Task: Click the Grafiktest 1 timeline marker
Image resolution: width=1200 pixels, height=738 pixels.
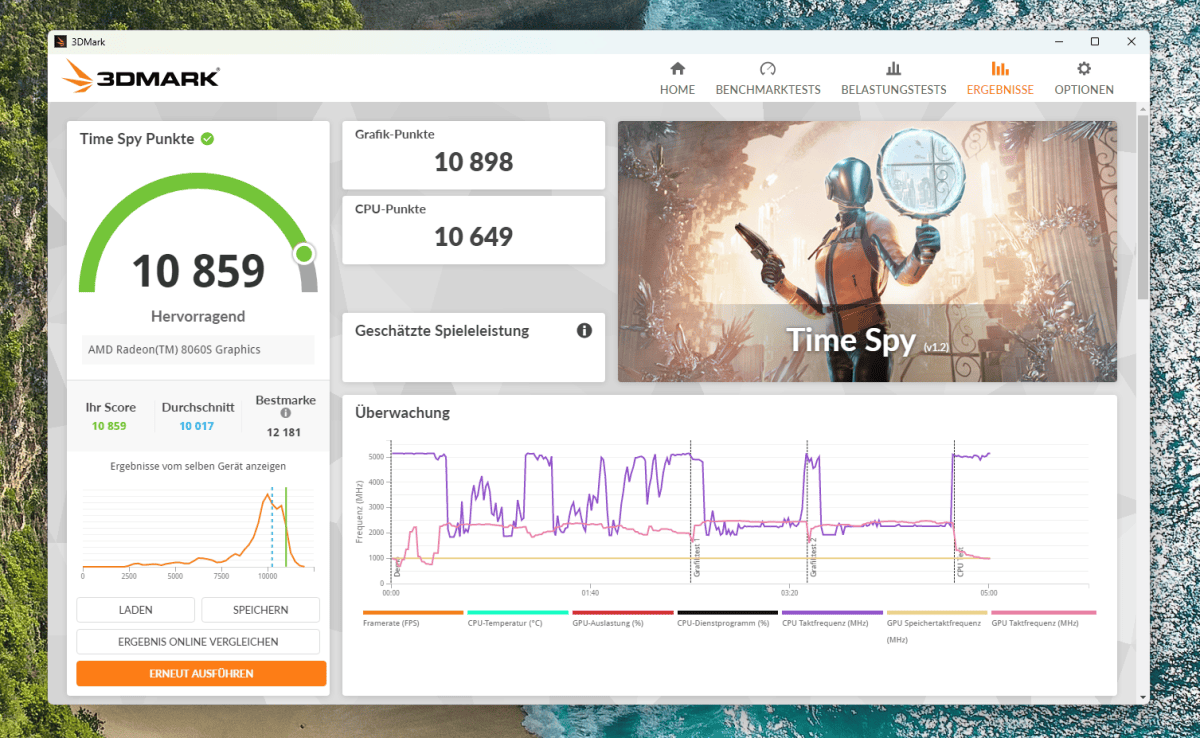Action: click(690, 512)
